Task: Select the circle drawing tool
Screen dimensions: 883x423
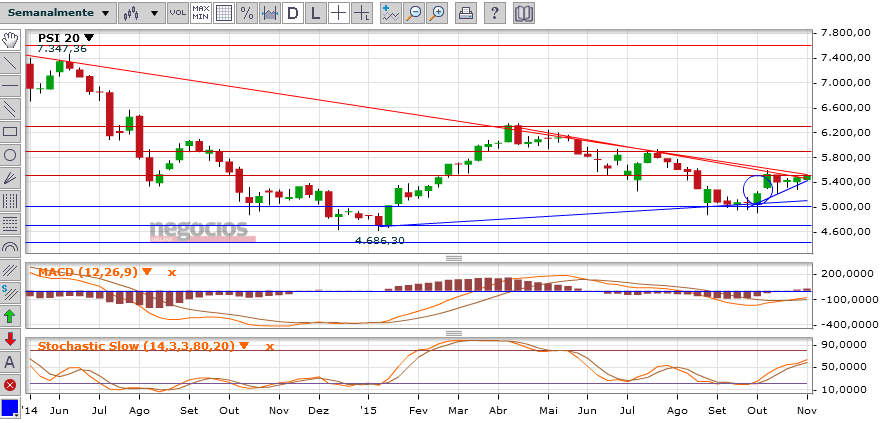Action: click(x=10, y=155)
